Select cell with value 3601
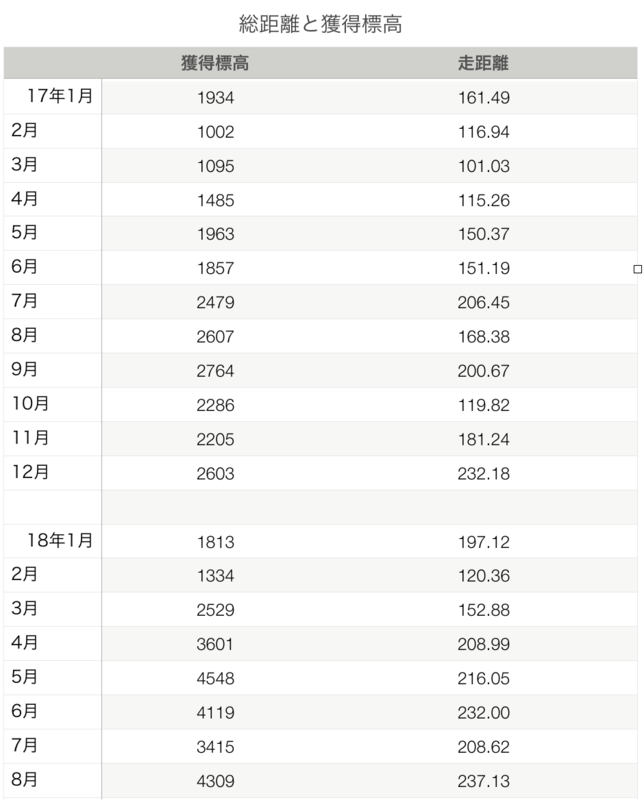The image size is (644, 800). click(x=215, y=644)
